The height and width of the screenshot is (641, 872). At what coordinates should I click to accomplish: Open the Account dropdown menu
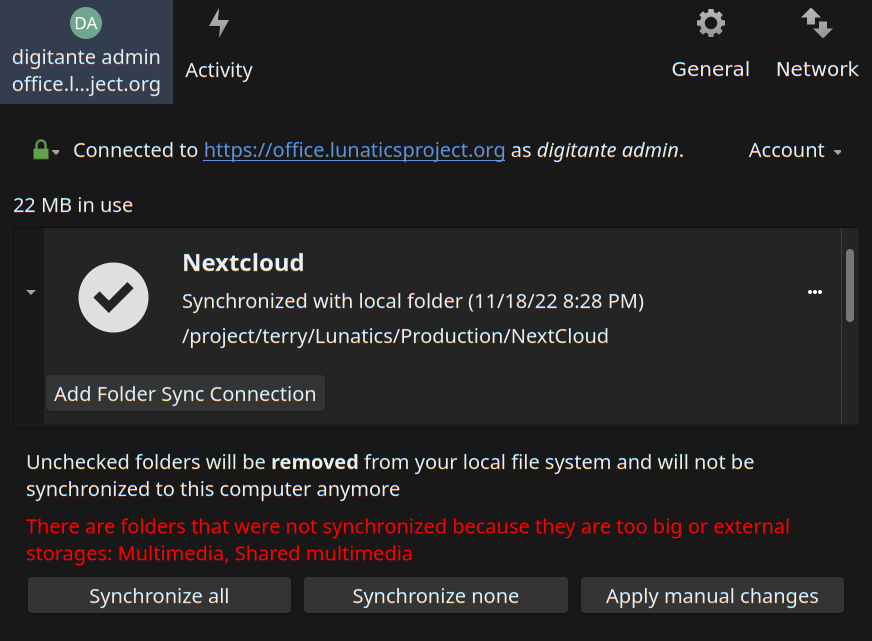coord(795,150)
